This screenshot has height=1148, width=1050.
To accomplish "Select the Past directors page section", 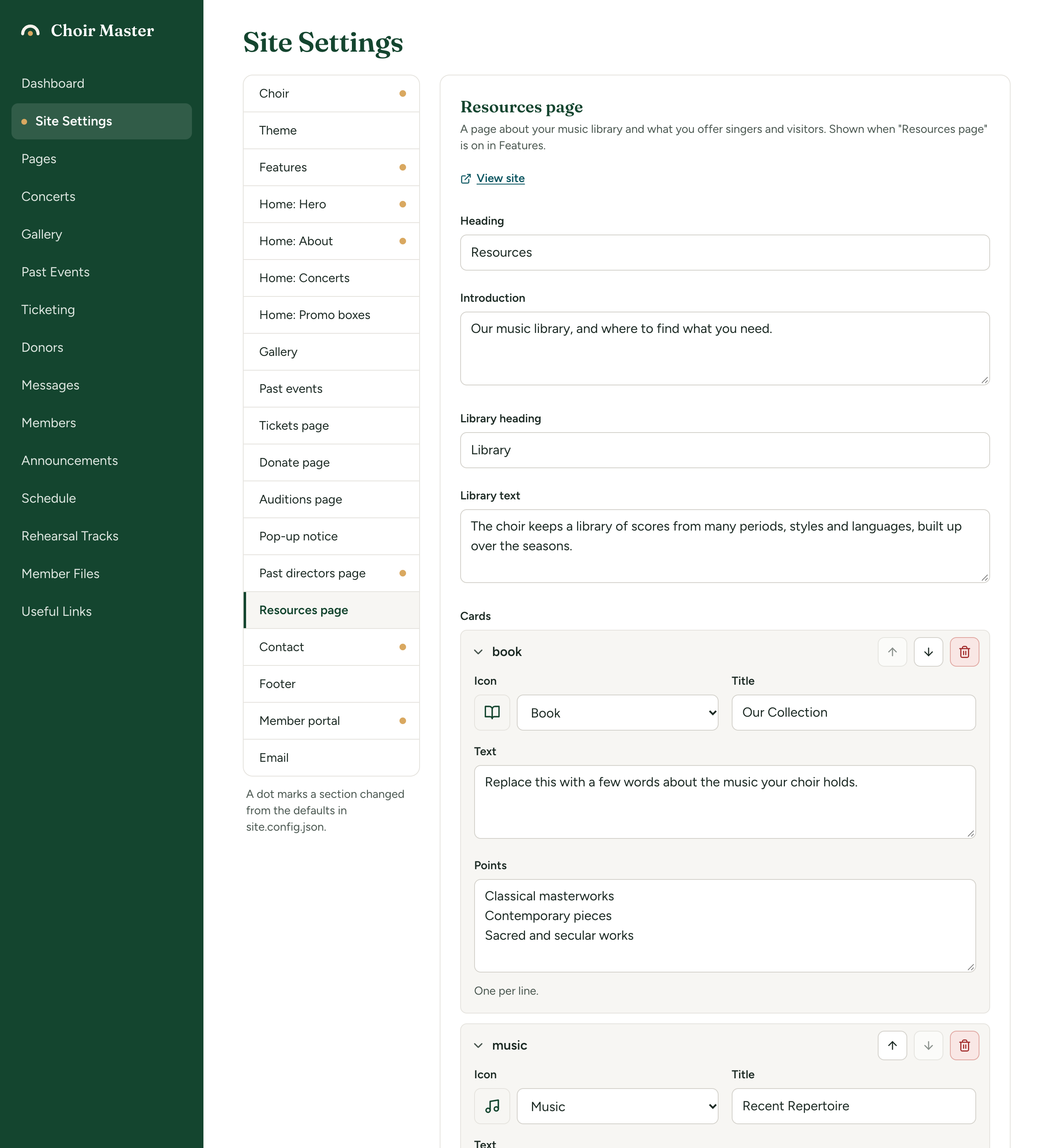I will (x=331, y=574).
